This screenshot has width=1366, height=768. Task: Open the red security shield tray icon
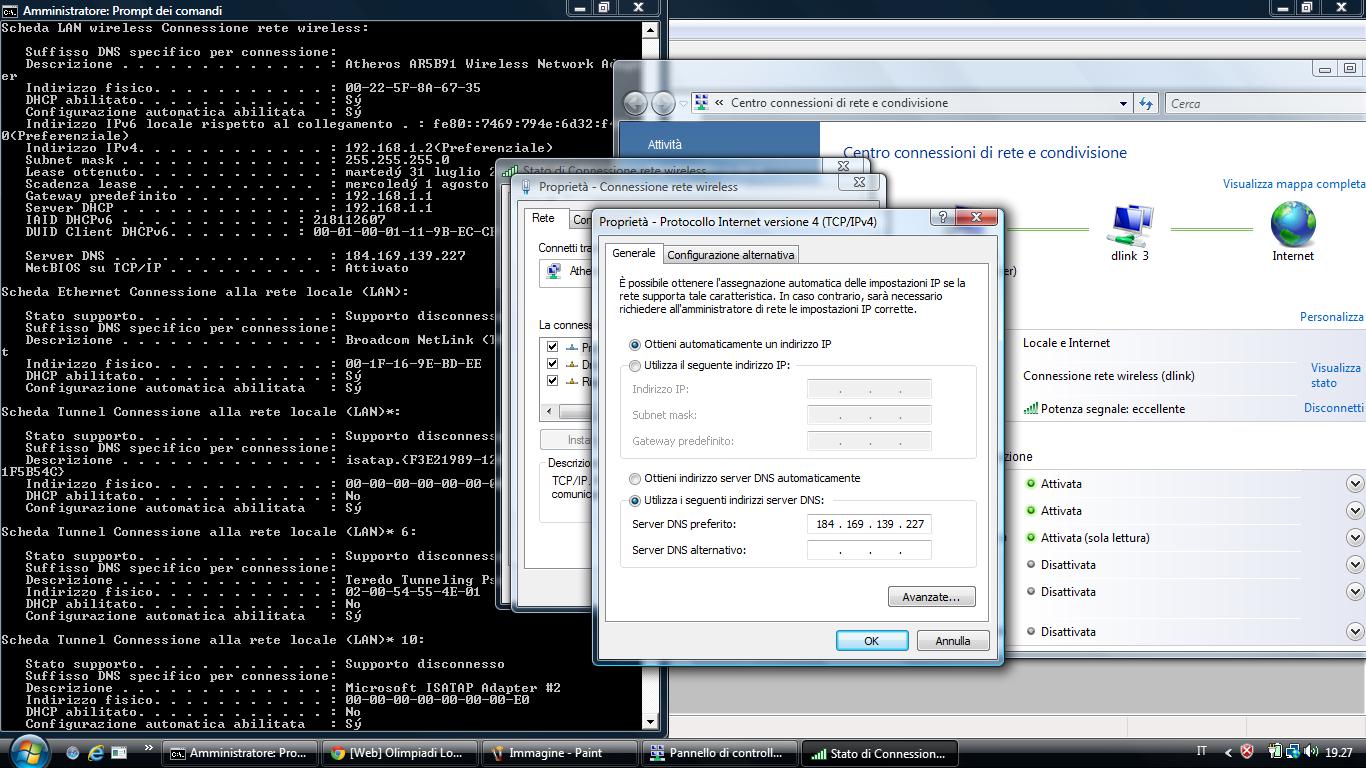[1247, 752]
